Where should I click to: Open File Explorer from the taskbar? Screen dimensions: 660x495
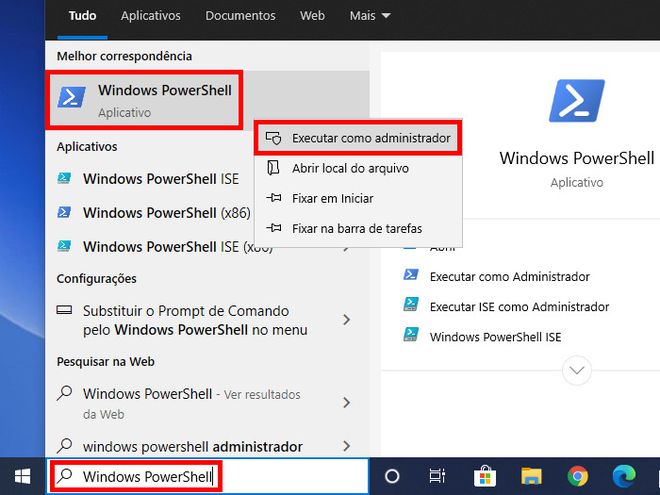pos(531,476)
